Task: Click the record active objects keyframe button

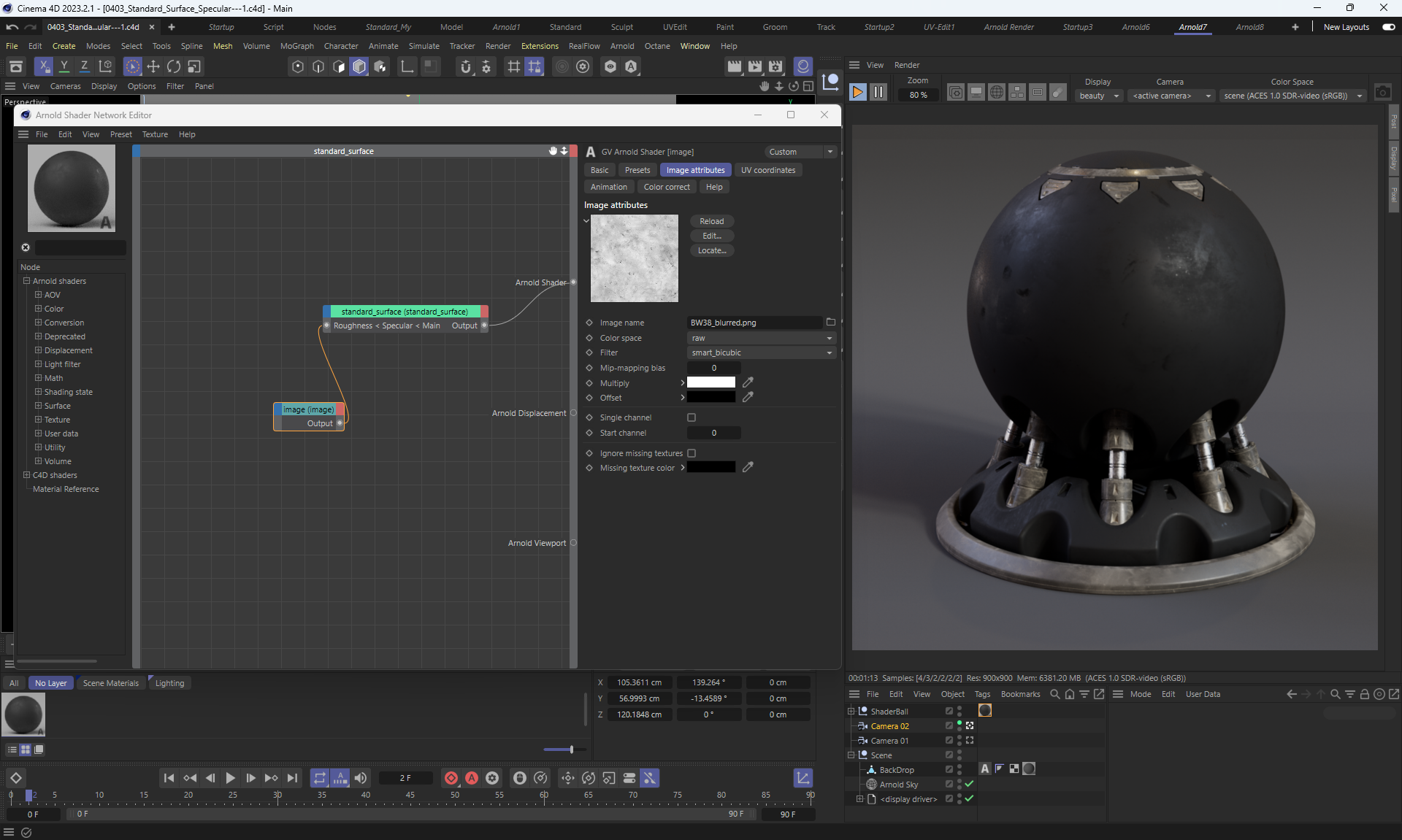Action: click(x=451, y=778)
